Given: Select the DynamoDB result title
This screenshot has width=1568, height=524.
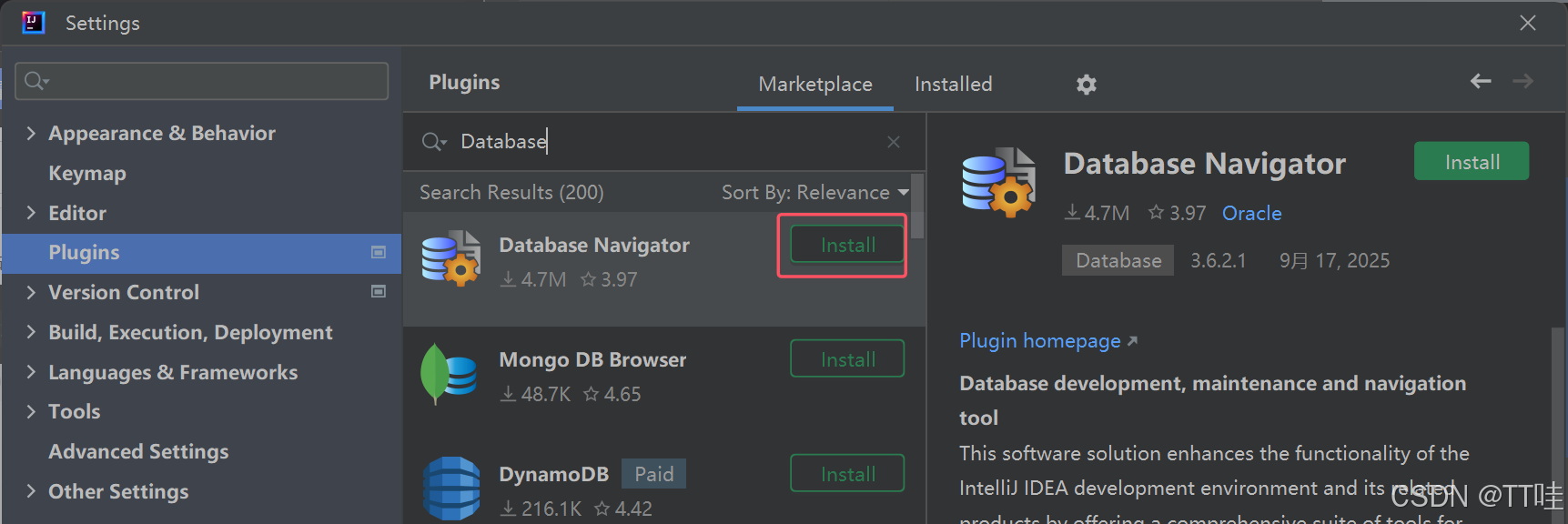Looking at the screenshot, I should pyautogui.click(x=553, y=475).
